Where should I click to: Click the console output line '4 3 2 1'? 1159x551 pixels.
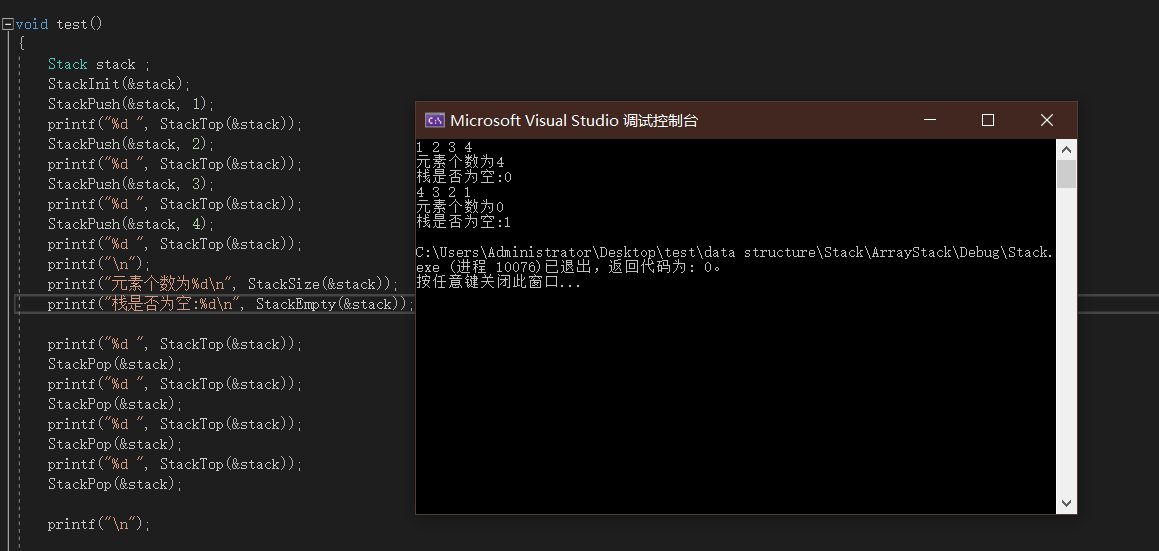coord(444,192)
